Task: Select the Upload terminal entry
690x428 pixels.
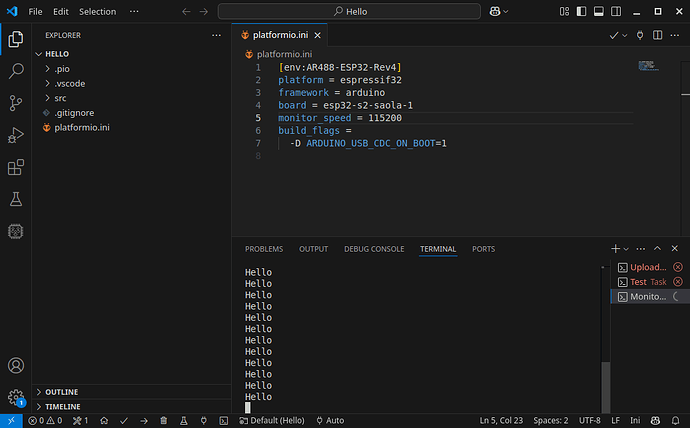Action: [650, 267]
